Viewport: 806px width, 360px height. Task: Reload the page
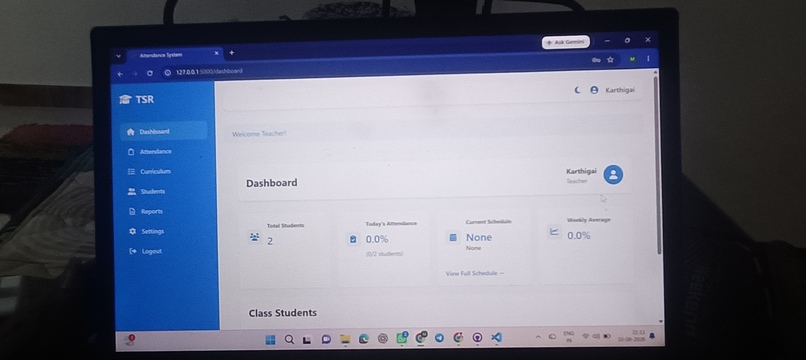pyautogui.click(x=150, y=73)
